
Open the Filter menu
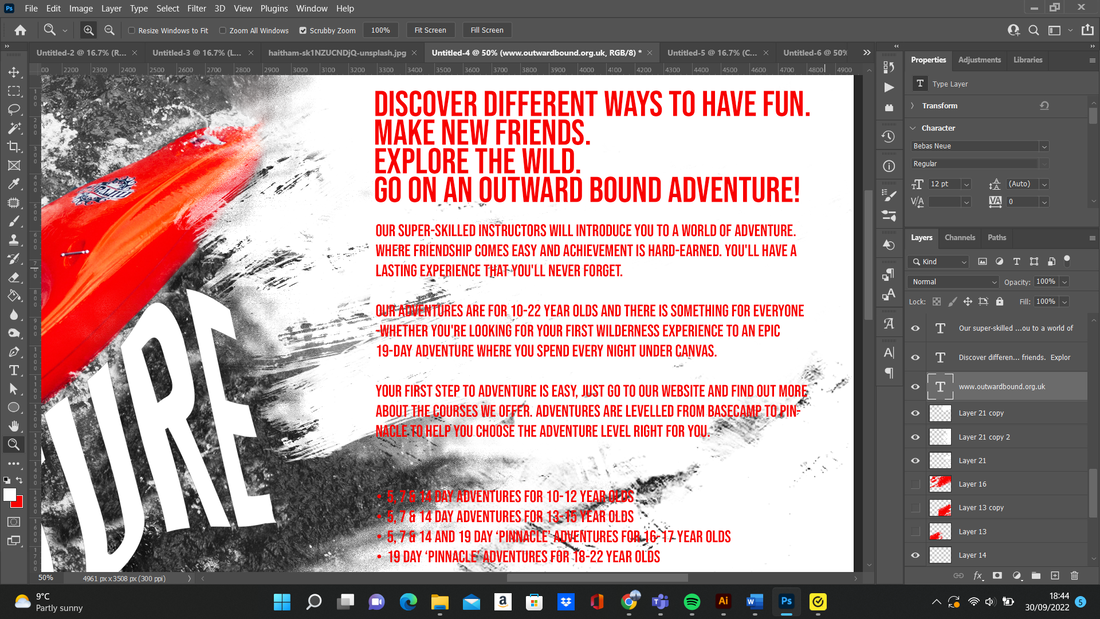(196, 8)
